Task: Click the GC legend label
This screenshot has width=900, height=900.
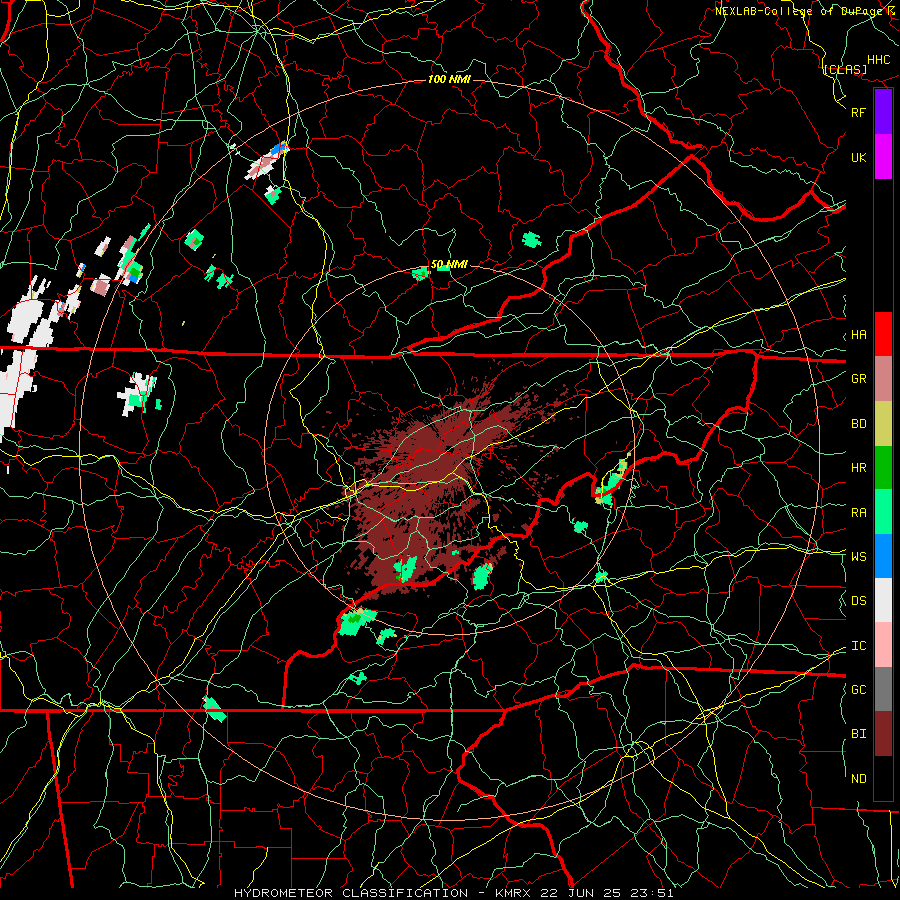Action: [x=858, y=689]
